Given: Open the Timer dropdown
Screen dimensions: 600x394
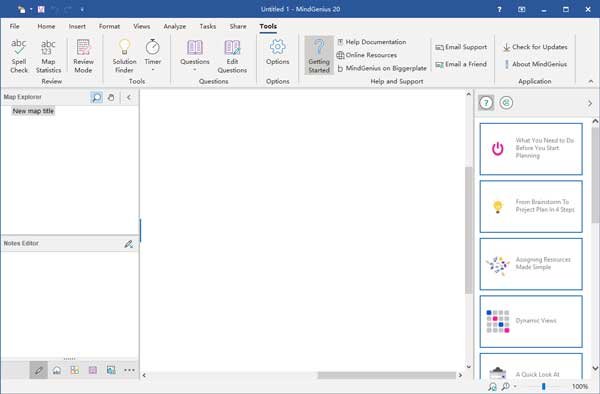Looking at the screenshot, I should click(x=152, y=56).
